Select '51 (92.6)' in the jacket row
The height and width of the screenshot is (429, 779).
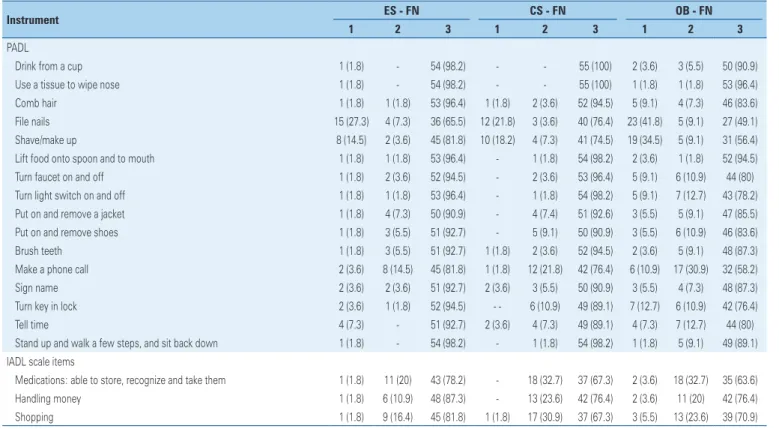click(595, 214)
